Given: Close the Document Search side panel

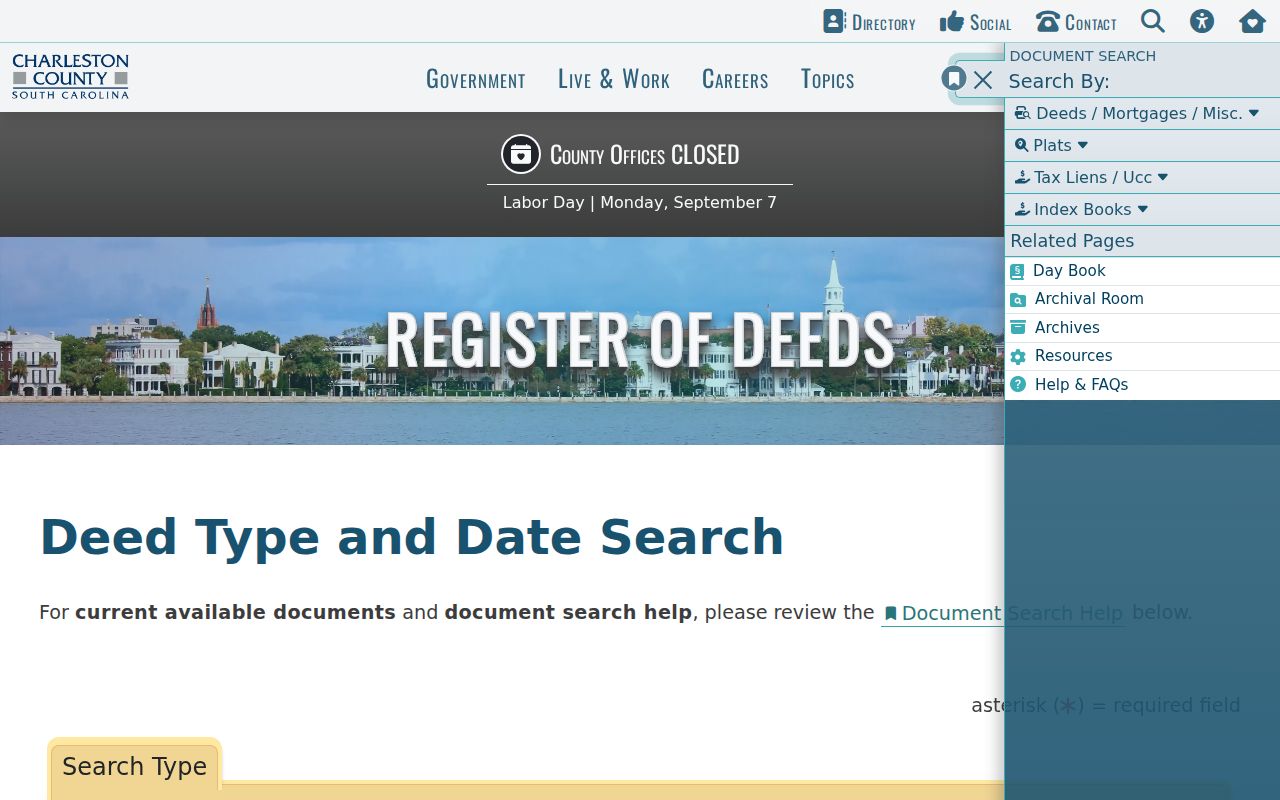Looking at the screenshot, I should click(983, 80).
